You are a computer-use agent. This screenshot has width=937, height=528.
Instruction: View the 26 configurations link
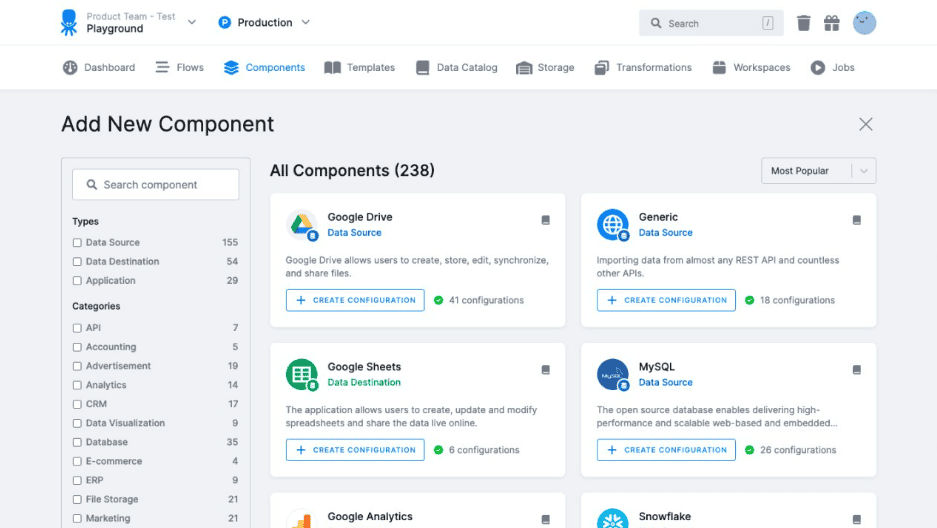click(x=798, y=450)
